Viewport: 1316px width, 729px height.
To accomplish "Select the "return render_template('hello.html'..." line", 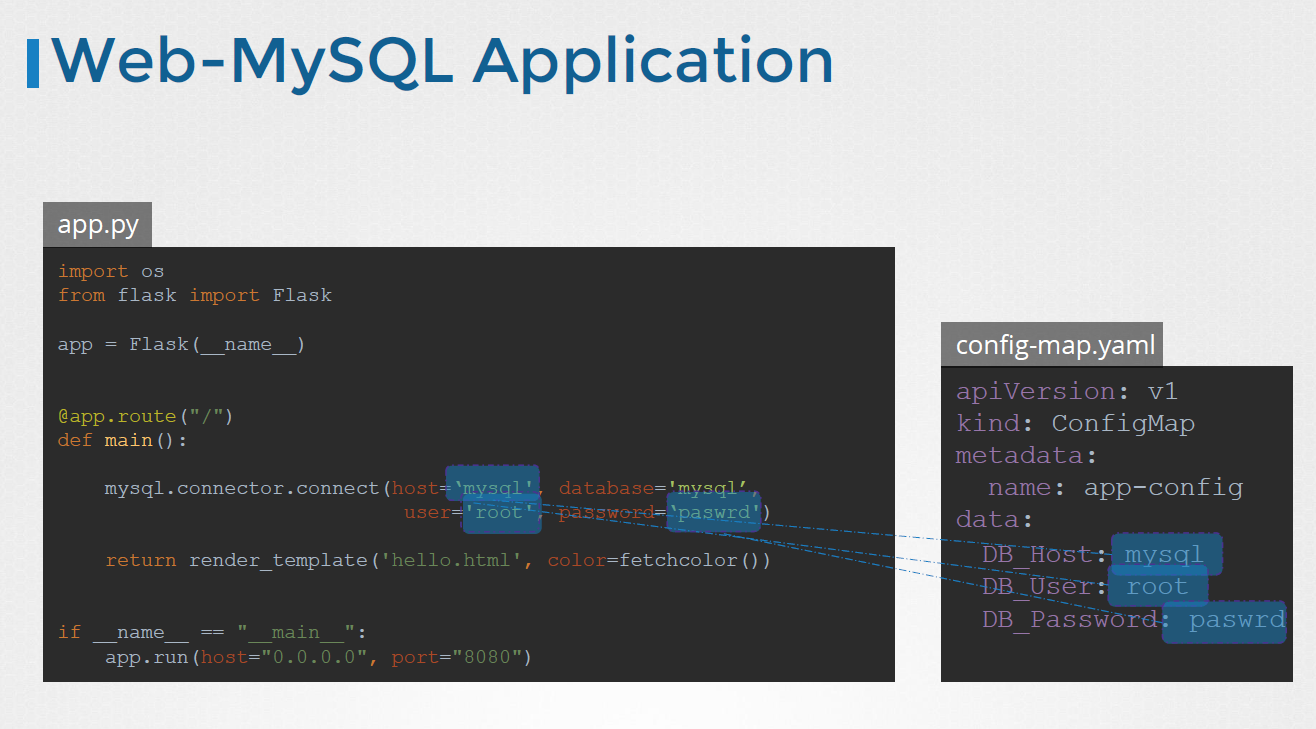I will [x=438, y=560].
